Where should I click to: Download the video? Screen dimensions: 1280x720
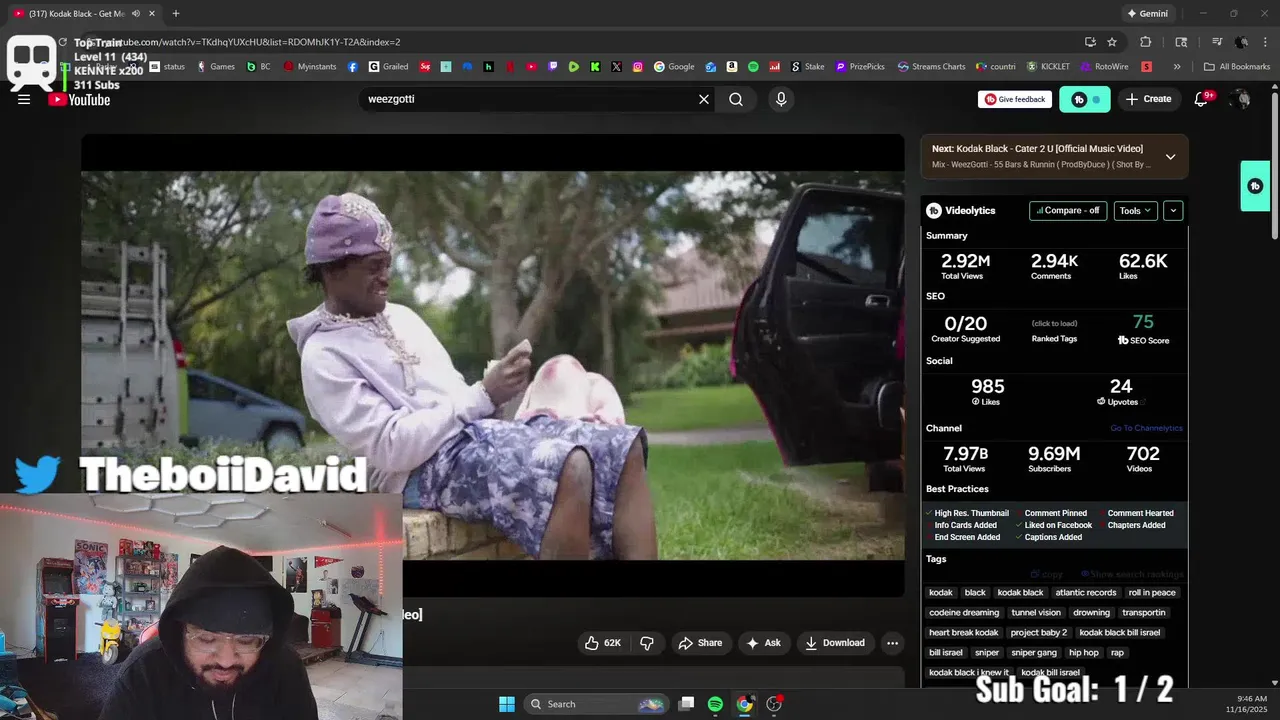[835, 643]
